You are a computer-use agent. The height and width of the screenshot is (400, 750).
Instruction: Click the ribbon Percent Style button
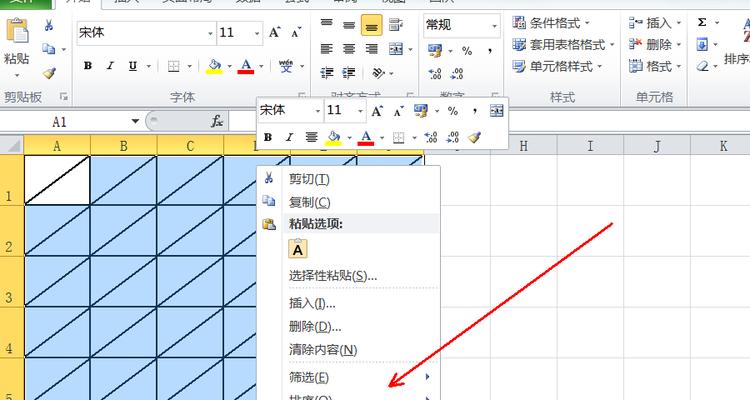coord(467,51)
